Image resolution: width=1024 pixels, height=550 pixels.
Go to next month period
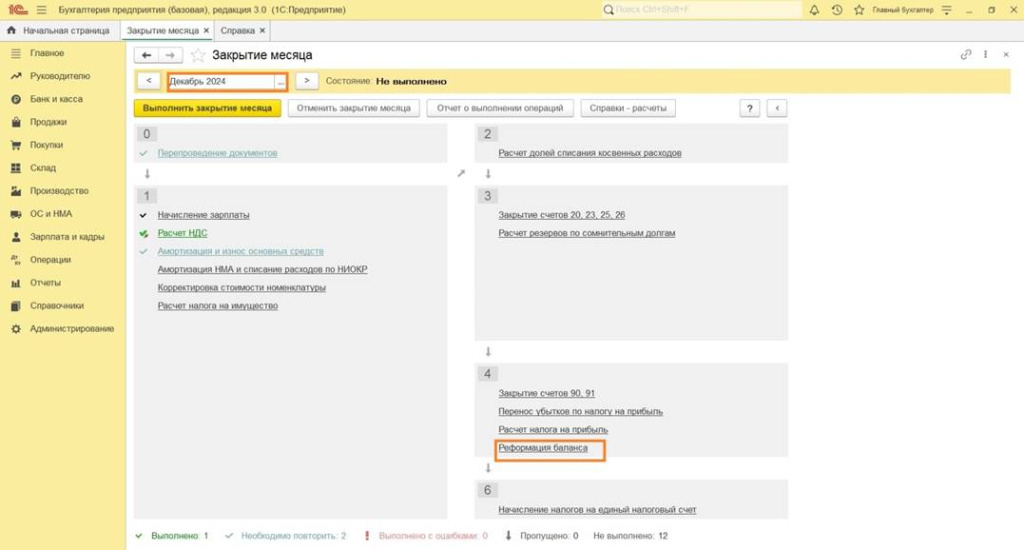click(307, 81)
